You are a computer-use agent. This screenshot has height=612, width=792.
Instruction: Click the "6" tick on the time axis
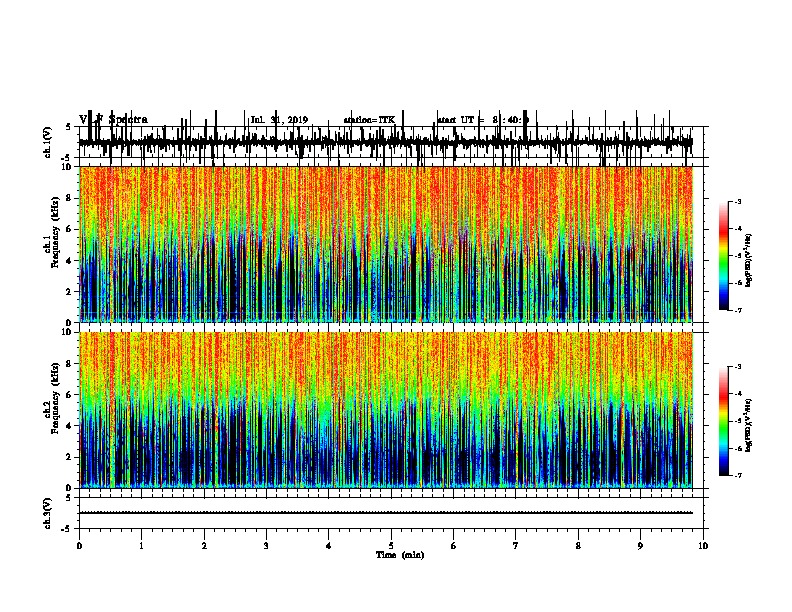click(454, 546)
